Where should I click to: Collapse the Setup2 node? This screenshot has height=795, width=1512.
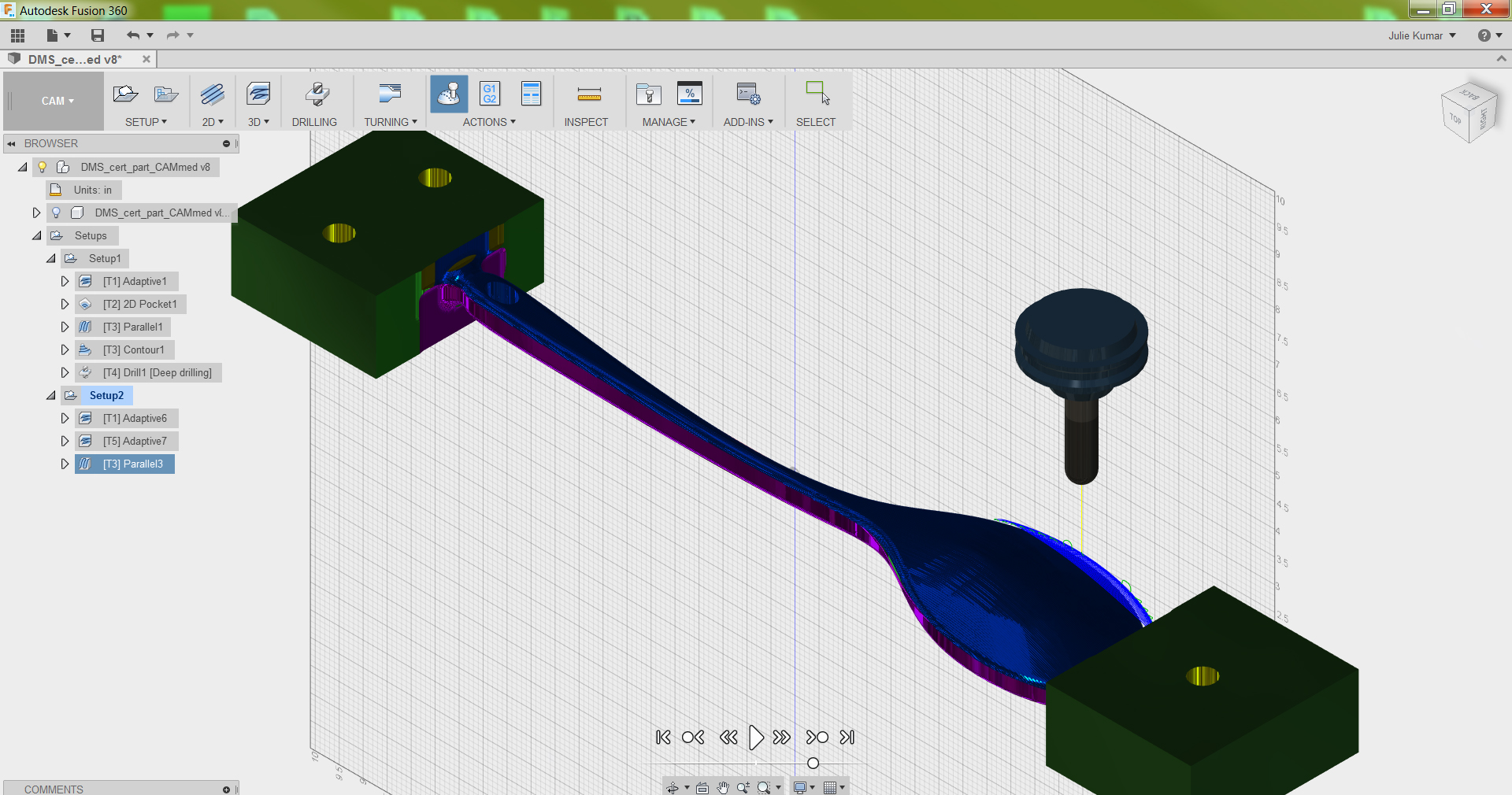pos(51,395)
